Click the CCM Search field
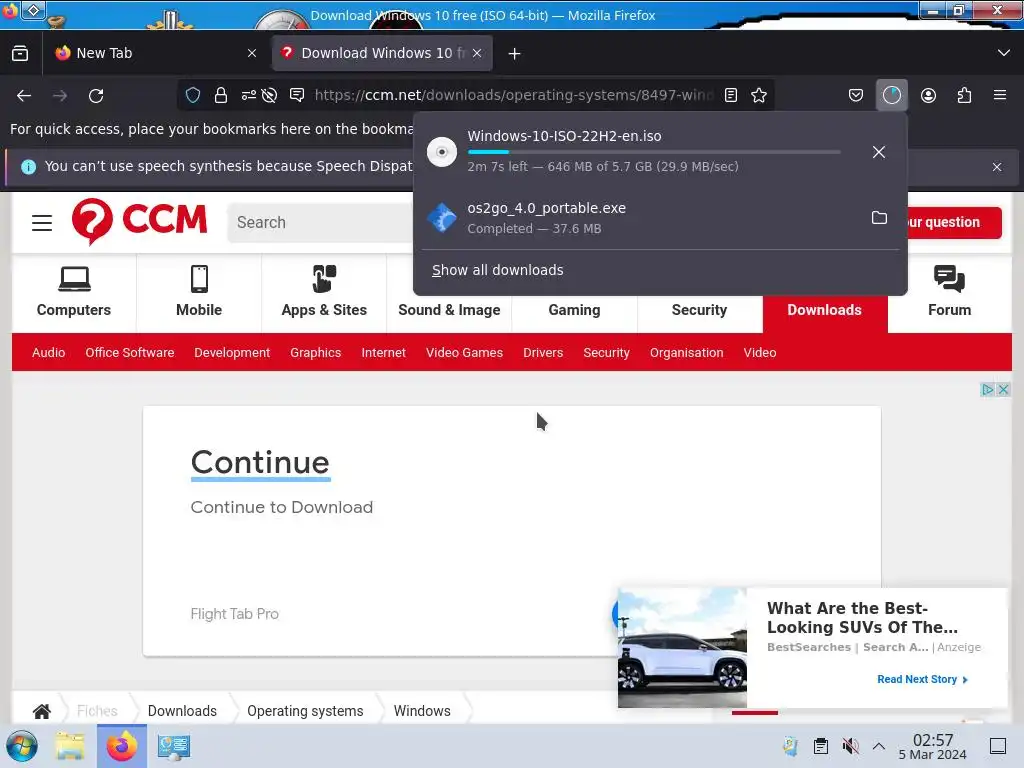Image resolution: width=1024 pixels, height=768 pixels. pyautogui.click(x=320, y=223)
